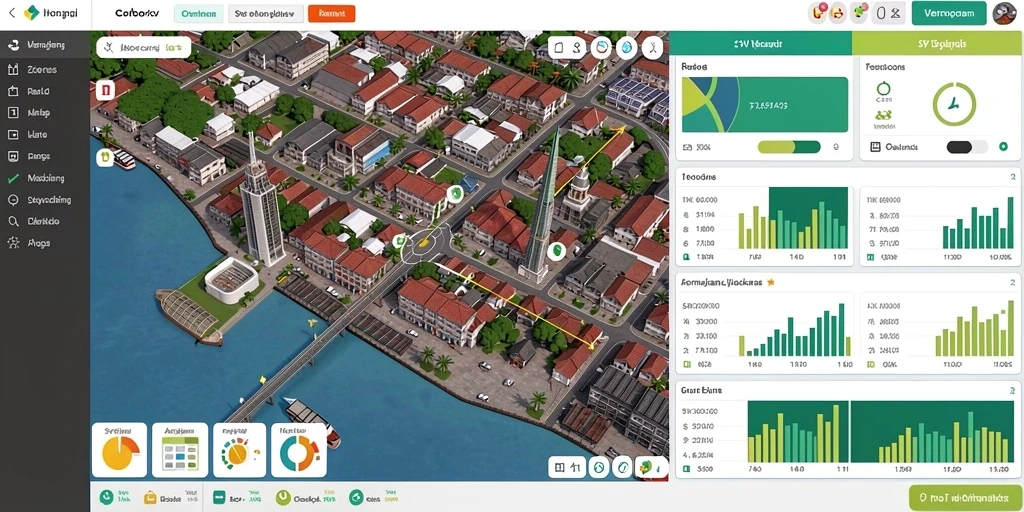
Task: Click the back arrow in the header
Action: tap(12, 13)
